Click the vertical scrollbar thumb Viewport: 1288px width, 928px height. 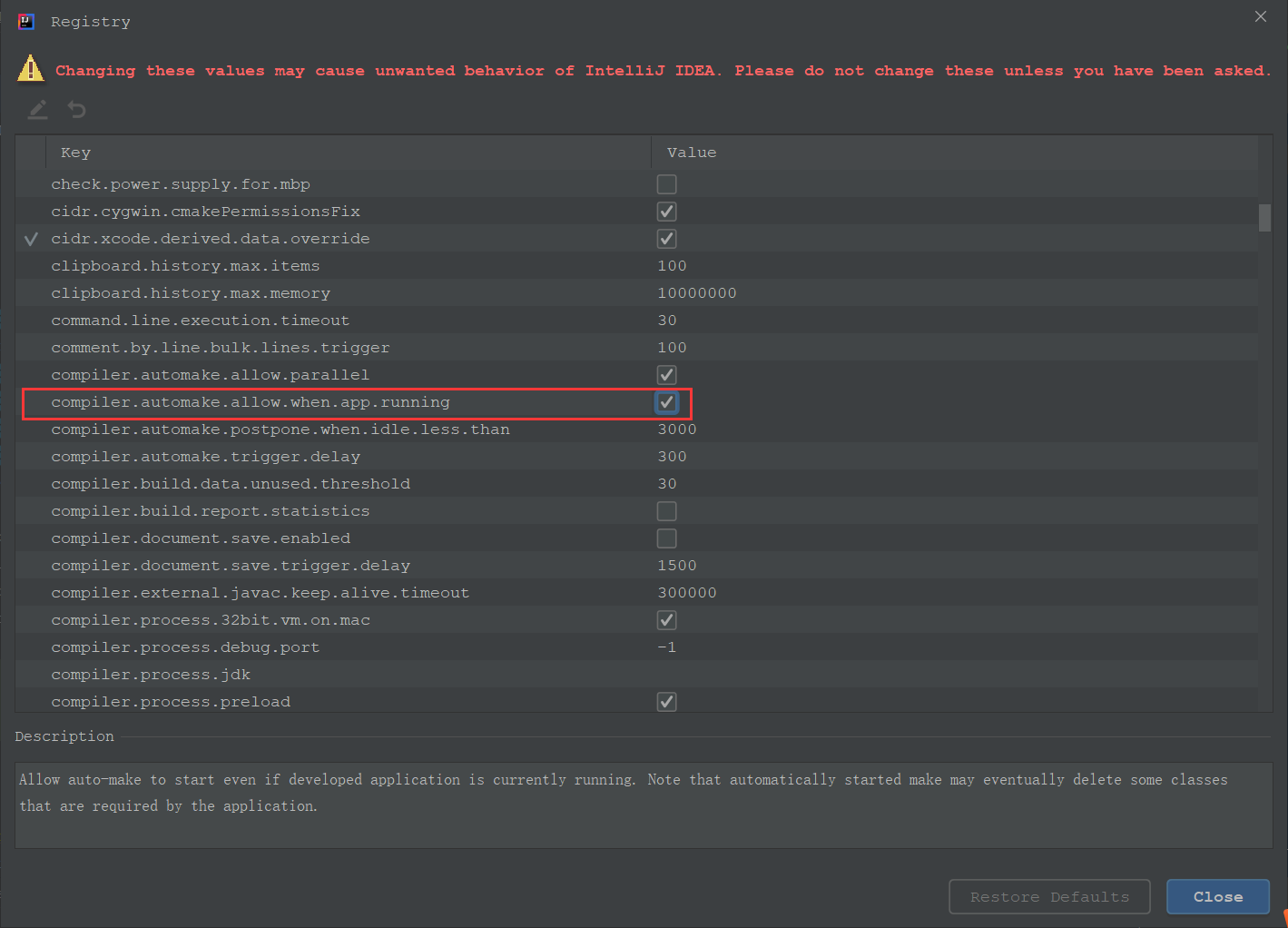point(1264,218)
